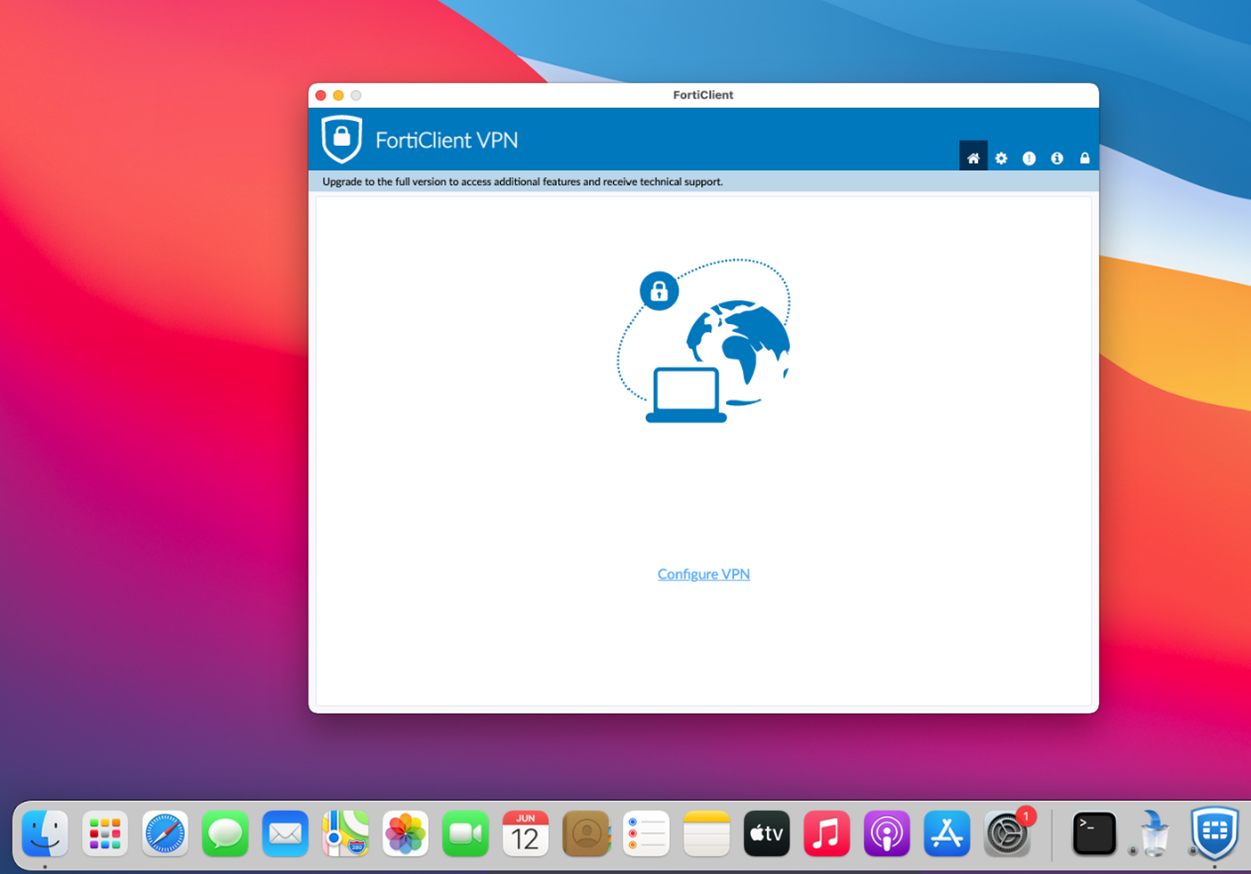Click the FortiClient shield icon in Dock
The height and width of the screenshot is (874, 1251).
point(1214,833)
